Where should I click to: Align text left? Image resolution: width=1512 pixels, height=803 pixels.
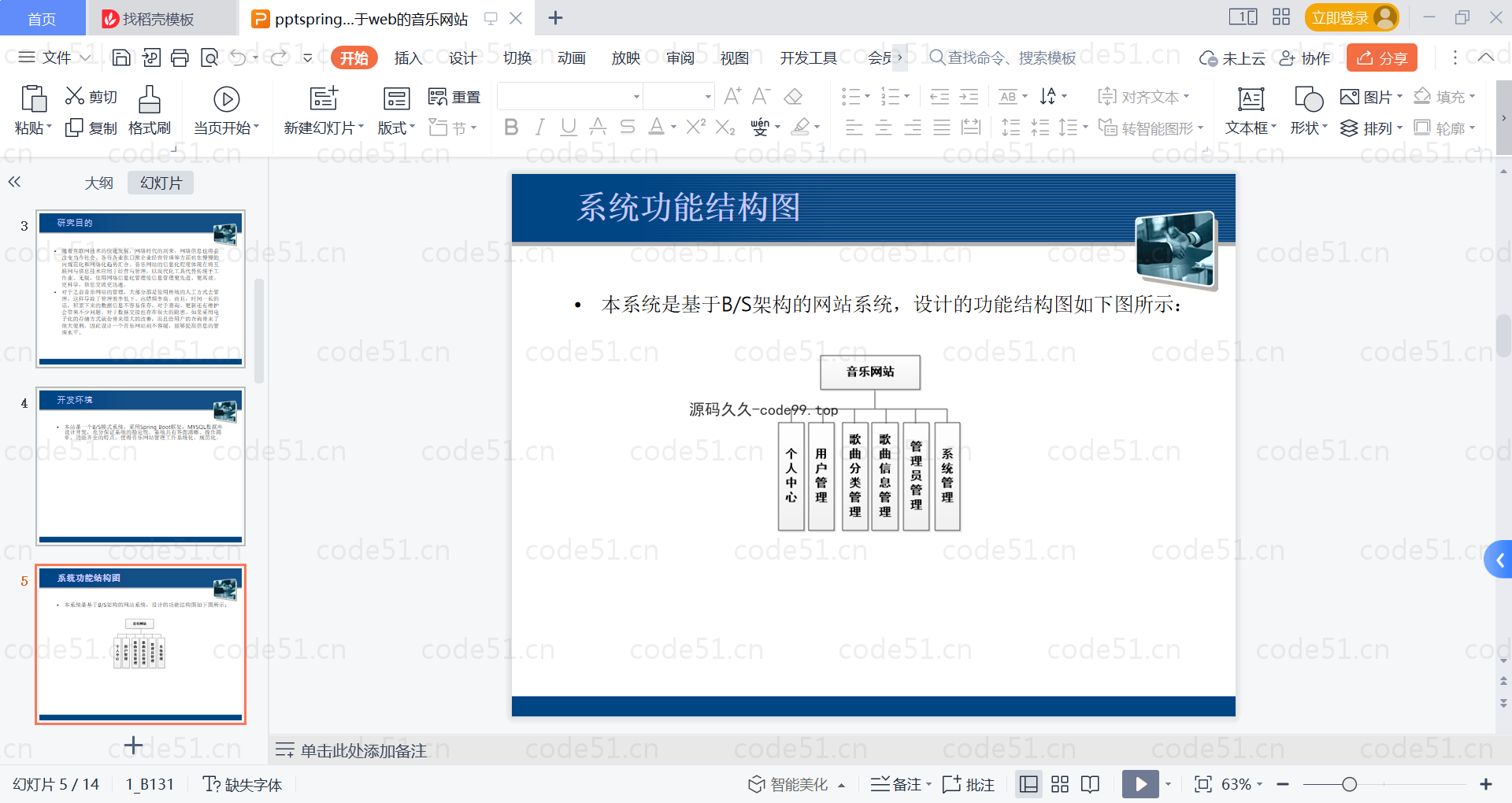[x=854, y=128]
